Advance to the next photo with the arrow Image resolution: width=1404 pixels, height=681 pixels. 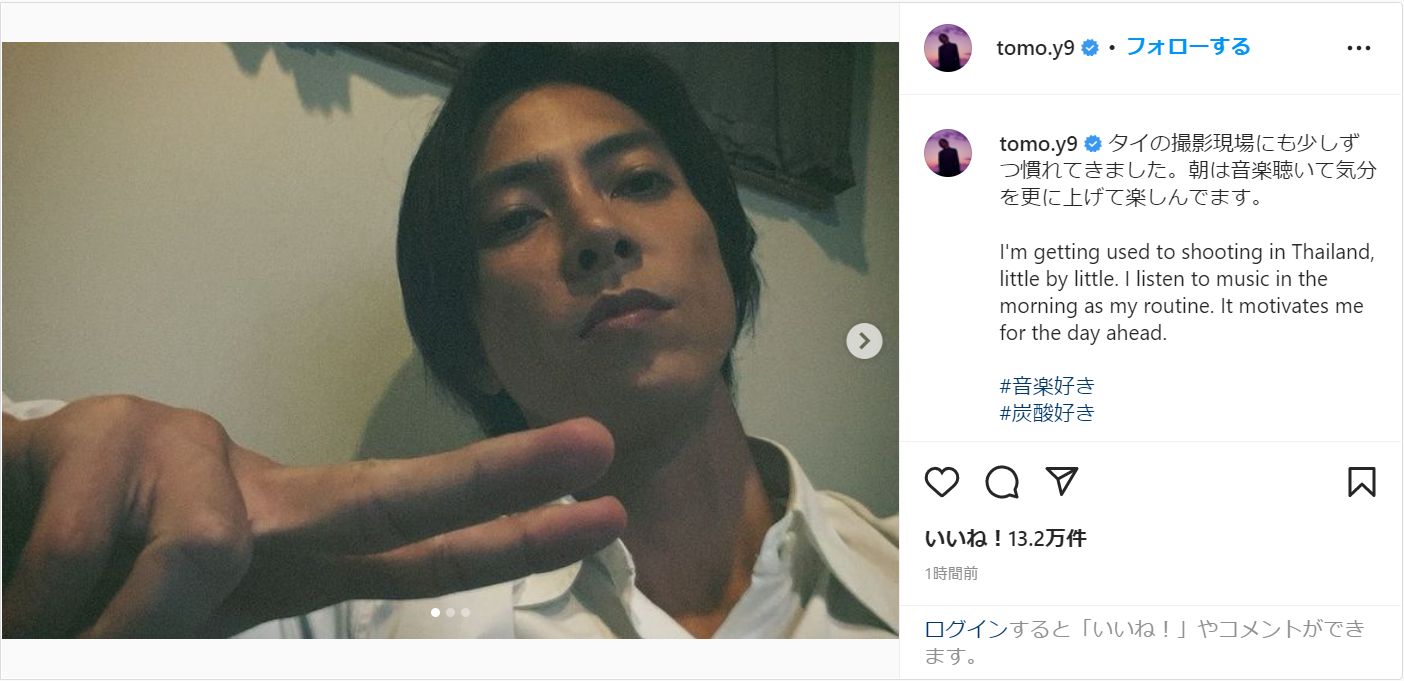864,341
